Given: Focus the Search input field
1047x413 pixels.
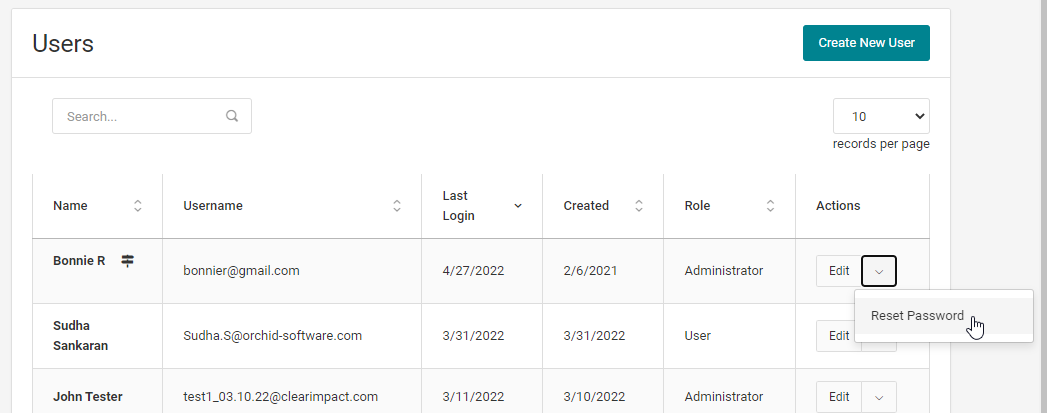Looking at the screenshot, I should pos(140,116).
